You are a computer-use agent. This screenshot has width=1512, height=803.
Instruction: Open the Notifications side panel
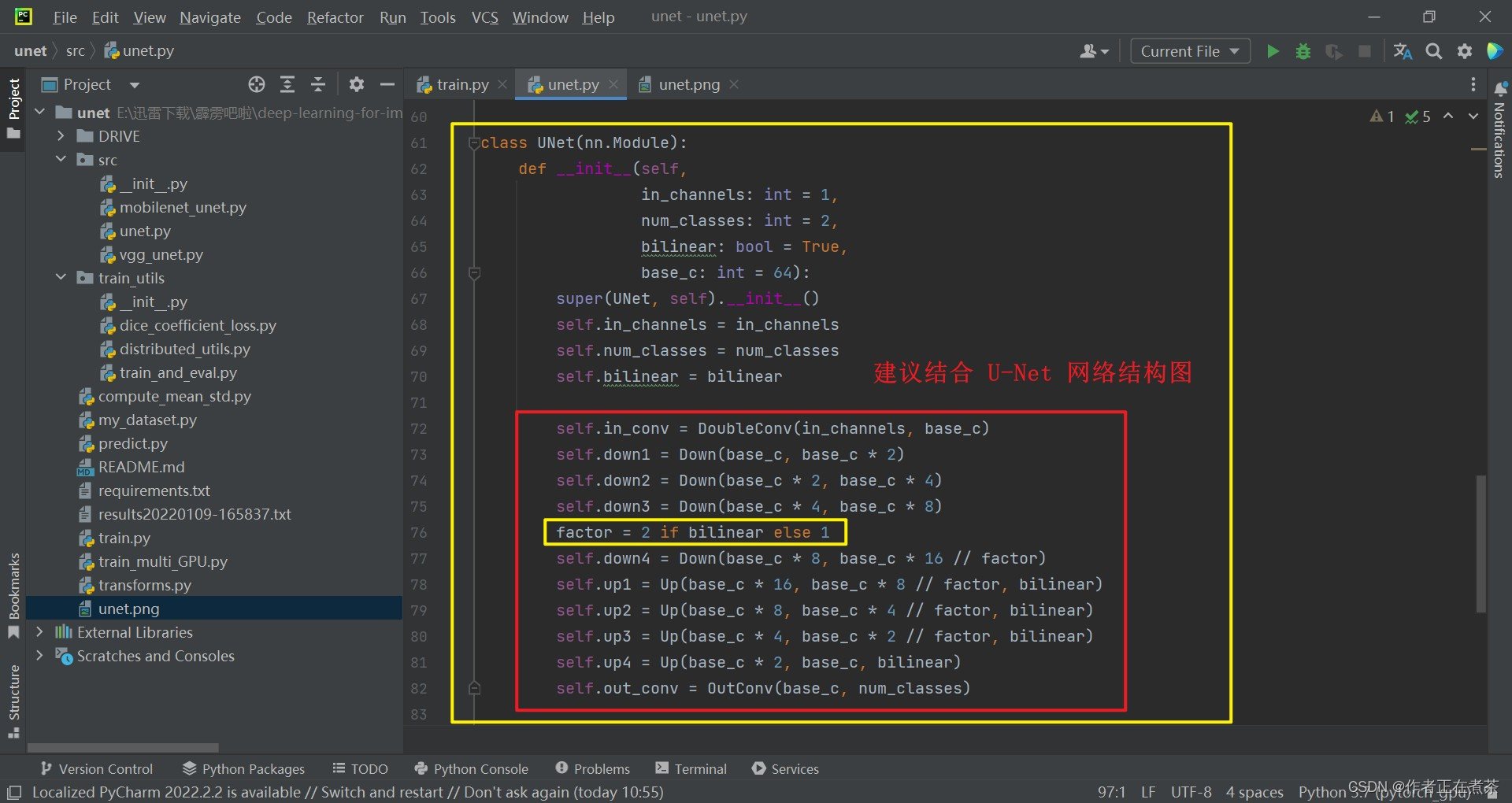[x=1500, y=130]
